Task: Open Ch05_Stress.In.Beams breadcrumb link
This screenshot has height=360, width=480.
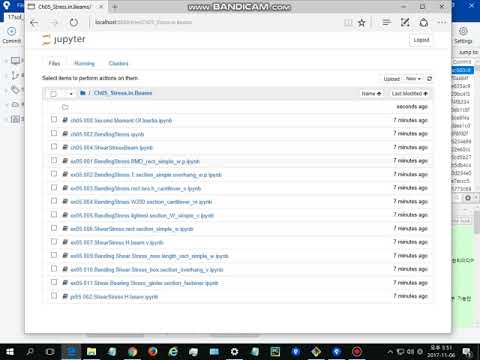Action: pyautogui.click(x=123, y=93)
